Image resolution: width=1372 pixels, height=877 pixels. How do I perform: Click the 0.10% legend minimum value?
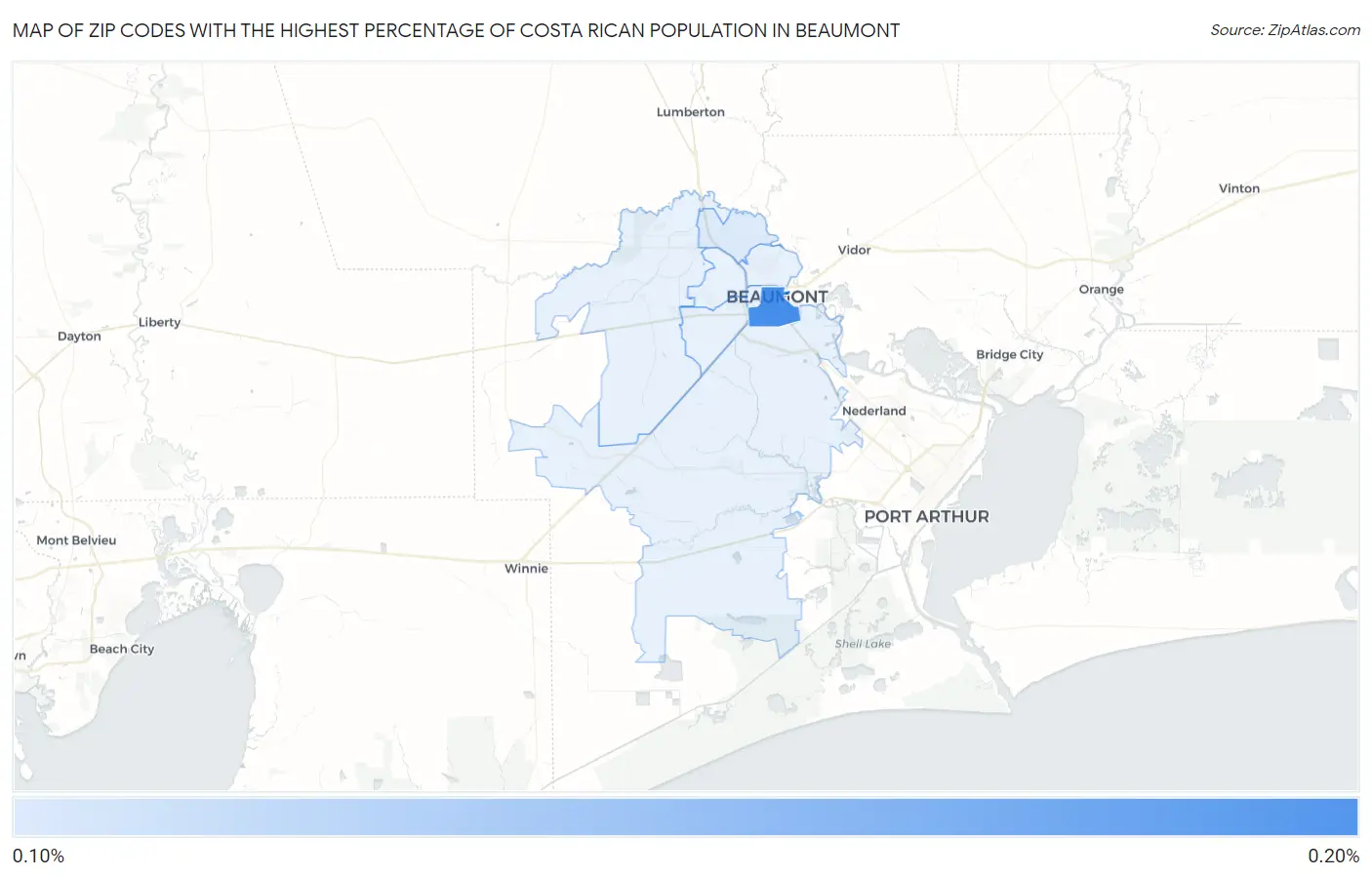click(39, 856)
